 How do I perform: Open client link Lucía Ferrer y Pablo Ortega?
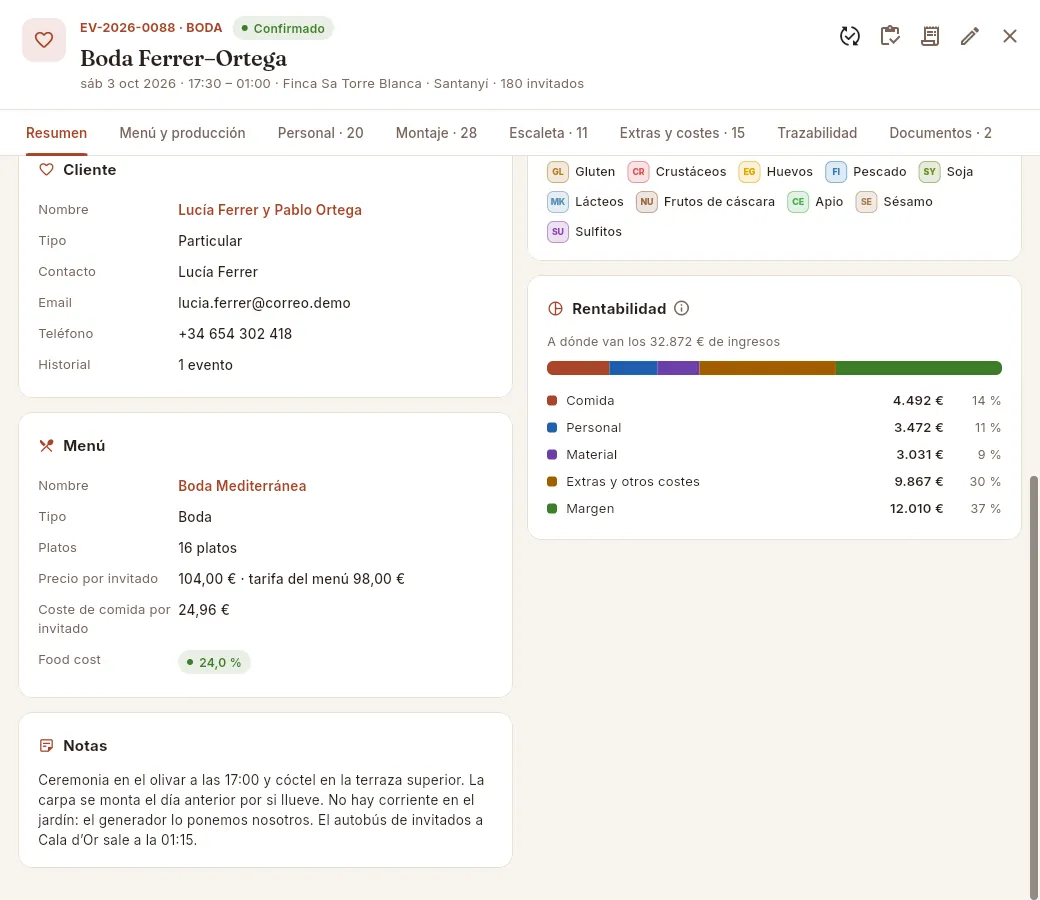[270, 210]
